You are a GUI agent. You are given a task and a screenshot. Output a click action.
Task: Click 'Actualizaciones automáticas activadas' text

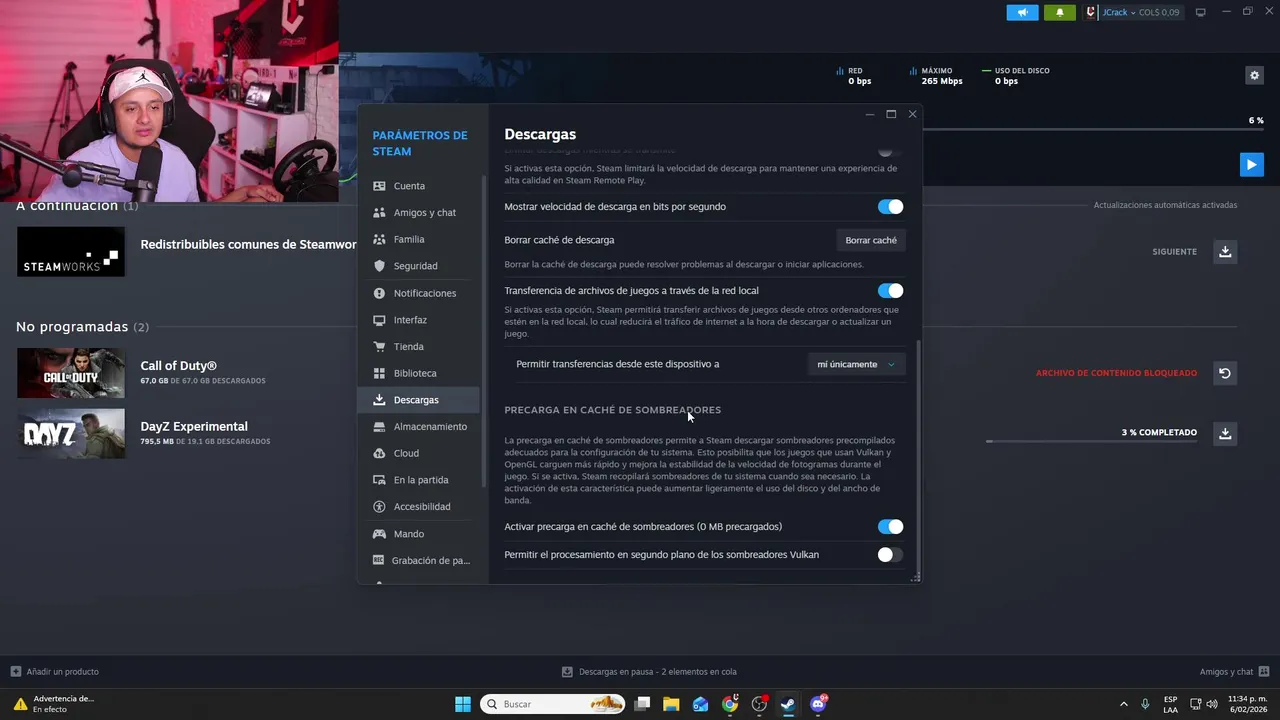tap(1165, 205)
